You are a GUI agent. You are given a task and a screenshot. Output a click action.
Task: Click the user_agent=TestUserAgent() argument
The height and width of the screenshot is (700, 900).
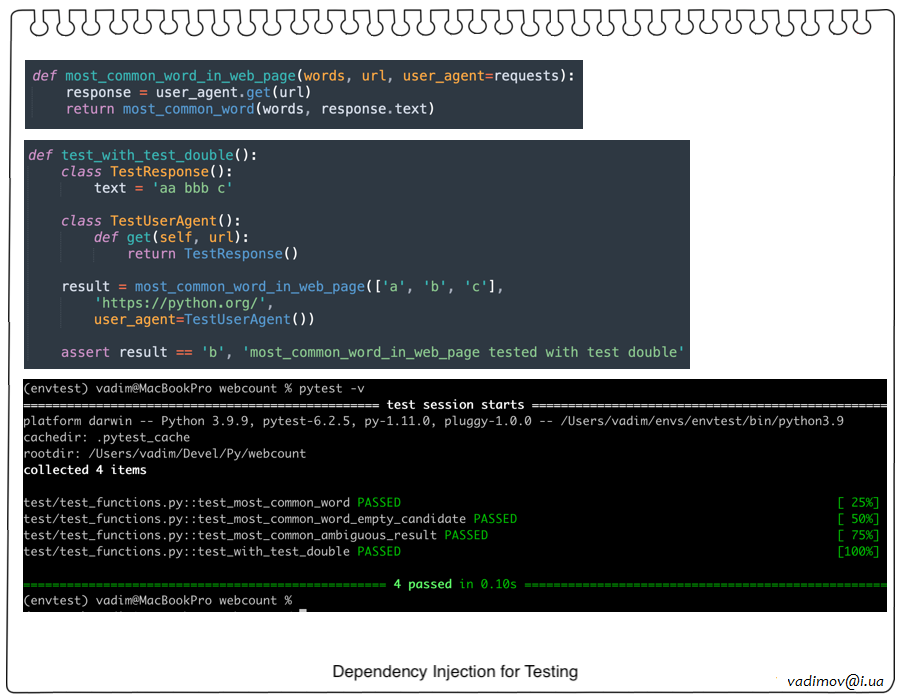204,319
